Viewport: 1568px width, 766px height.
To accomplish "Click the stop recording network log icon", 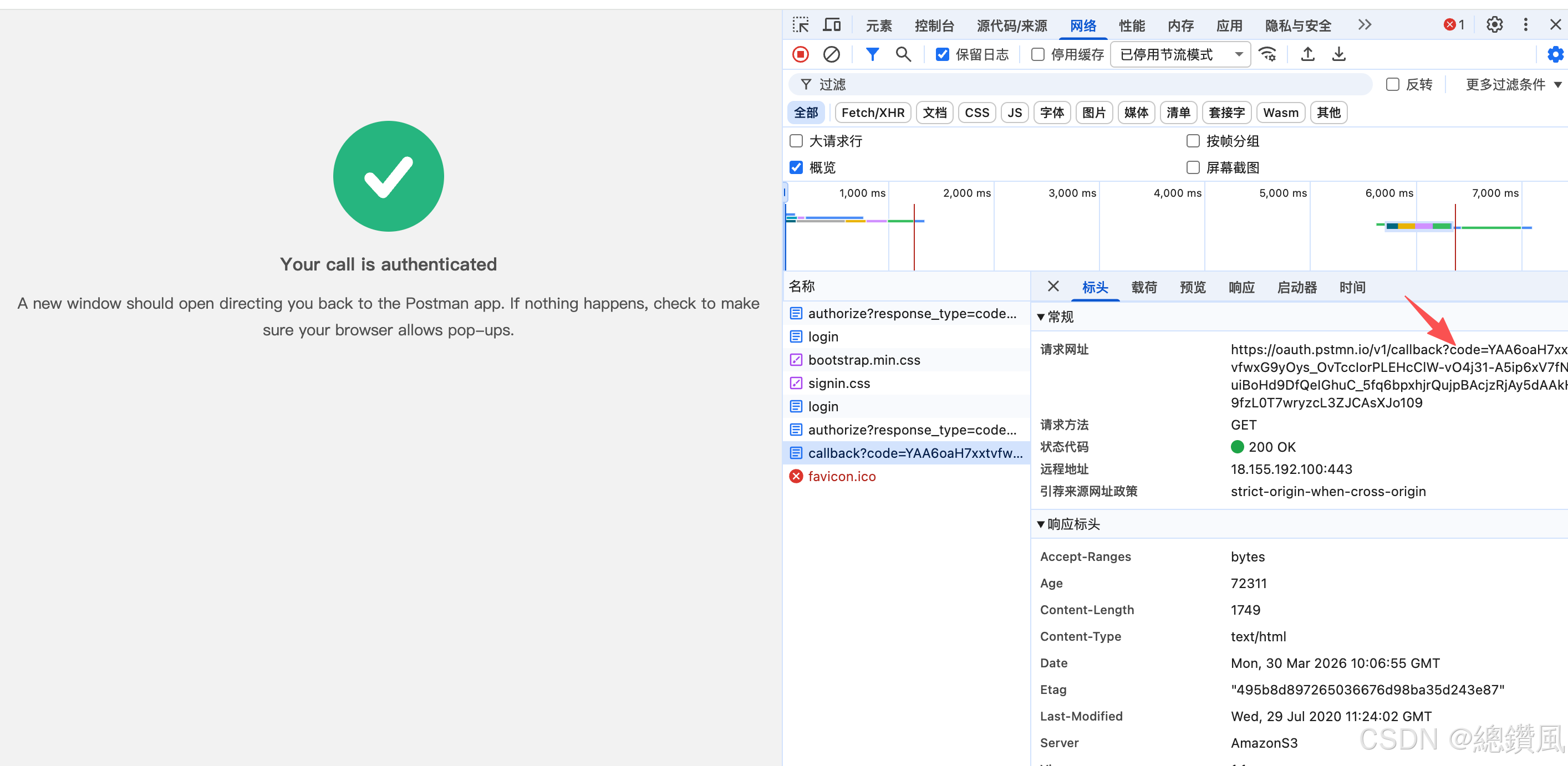I will point(801,55).
